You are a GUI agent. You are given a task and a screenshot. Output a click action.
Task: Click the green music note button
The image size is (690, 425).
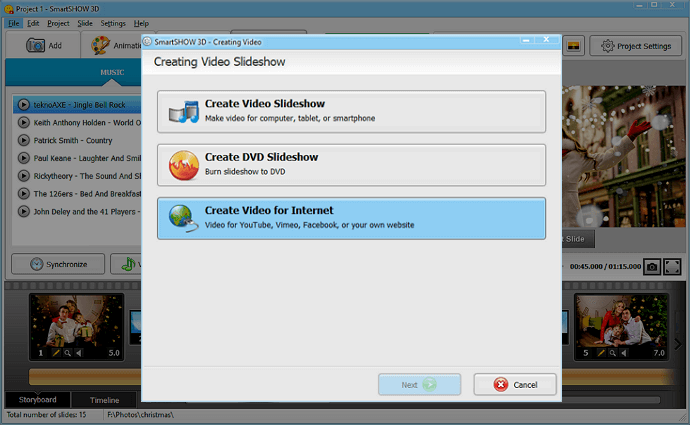pos(126,264)
